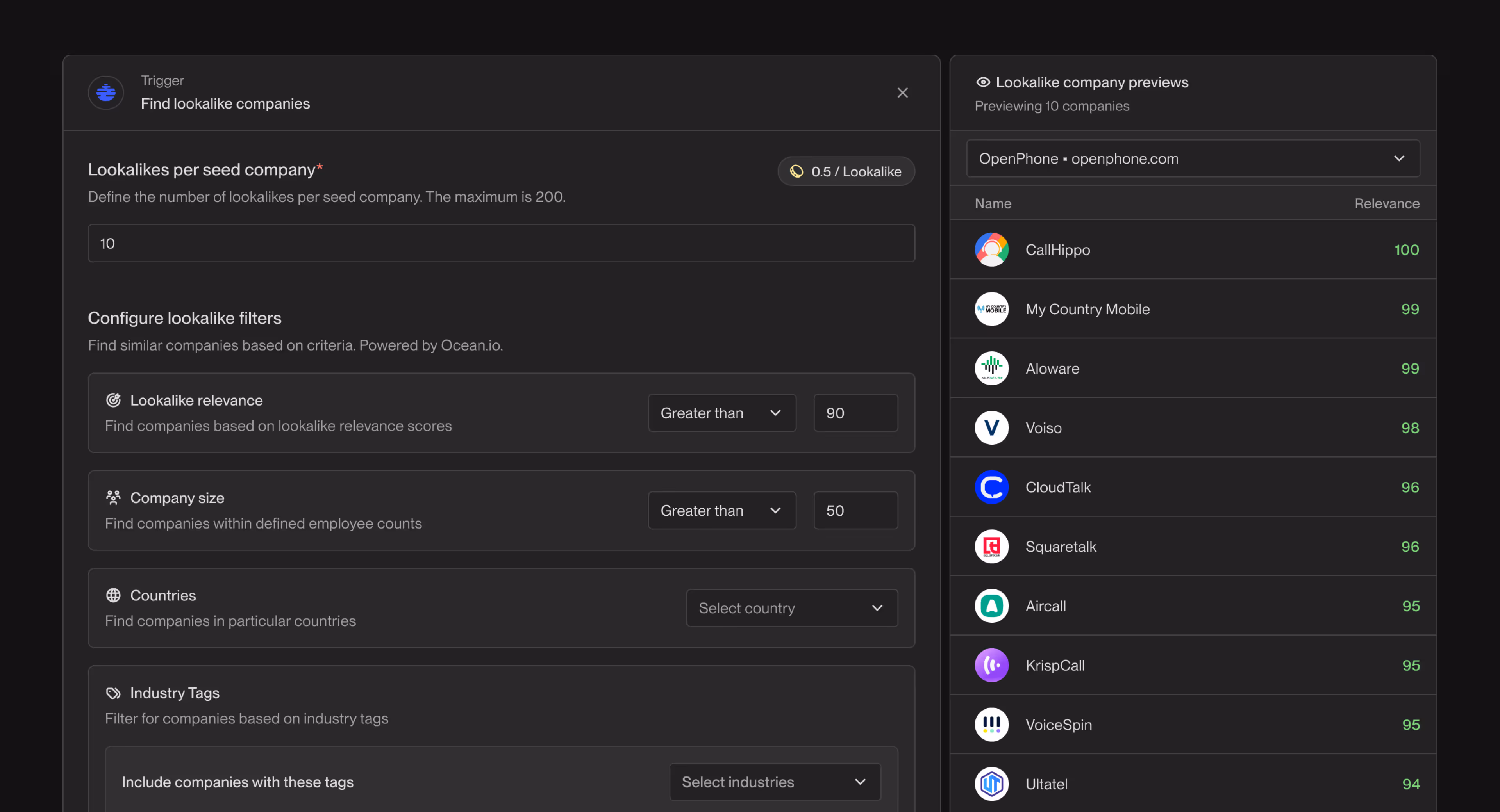Click the VoiceSpin logo

pyautogui.click(x=991, y=725)
